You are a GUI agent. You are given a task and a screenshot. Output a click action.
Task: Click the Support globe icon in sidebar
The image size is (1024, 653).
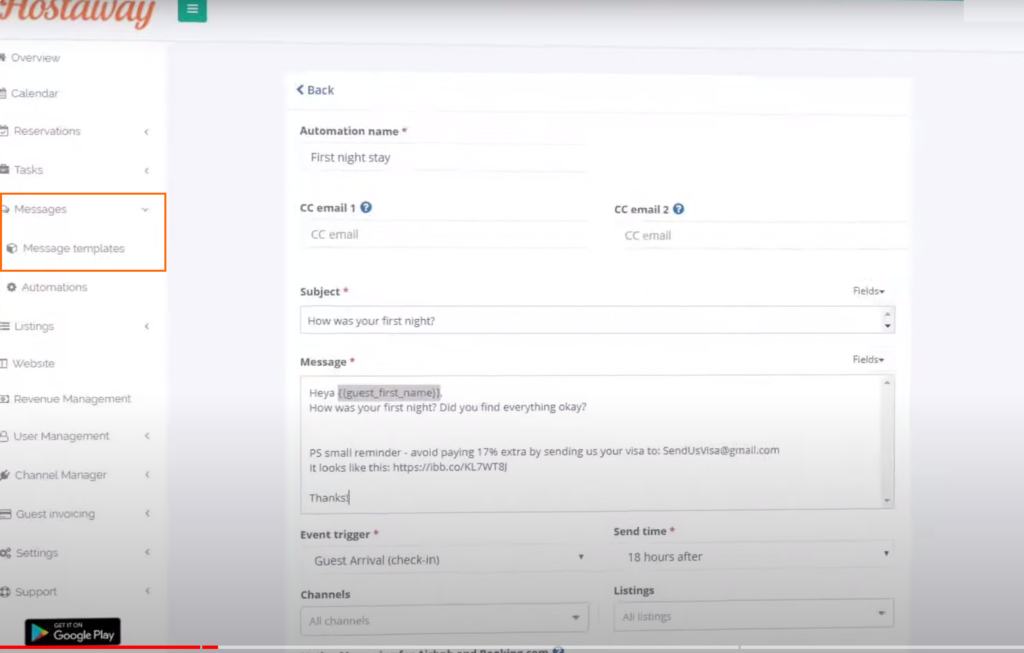[6, 592]
